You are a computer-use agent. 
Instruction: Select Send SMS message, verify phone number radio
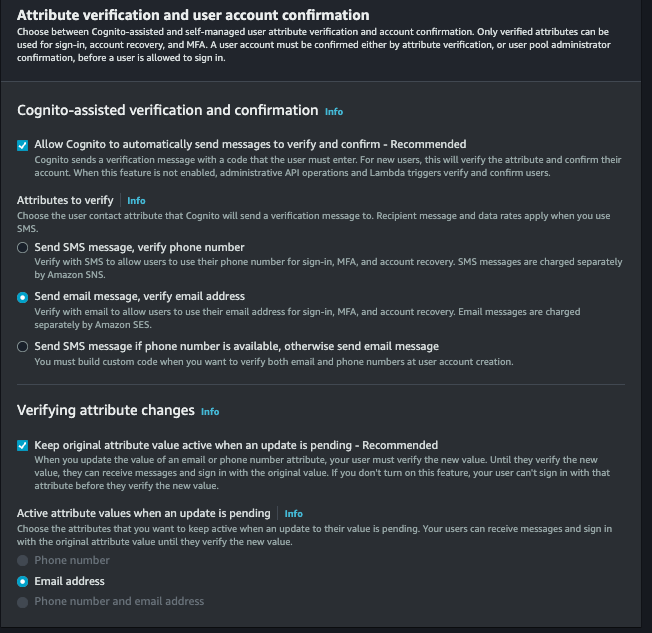[22, 248]
